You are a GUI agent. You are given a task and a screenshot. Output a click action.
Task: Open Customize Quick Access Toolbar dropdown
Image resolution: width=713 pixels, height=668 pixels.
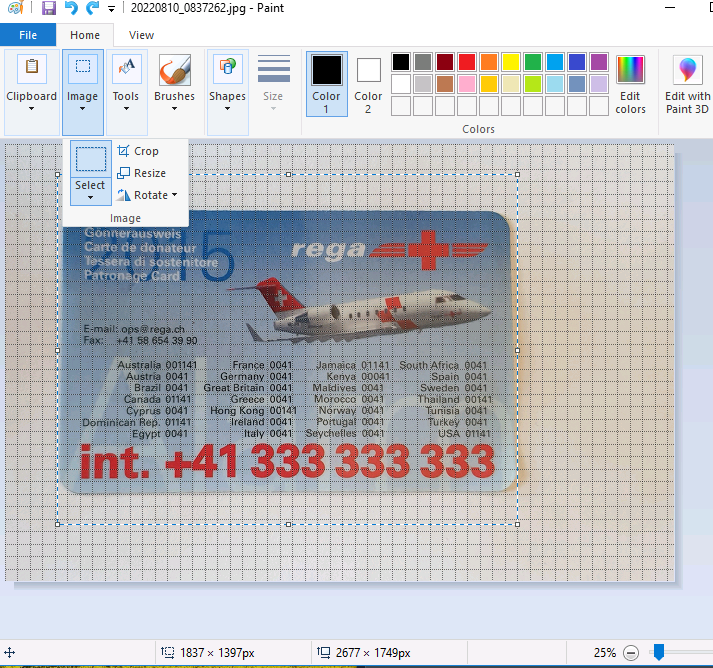pos(111,9)
